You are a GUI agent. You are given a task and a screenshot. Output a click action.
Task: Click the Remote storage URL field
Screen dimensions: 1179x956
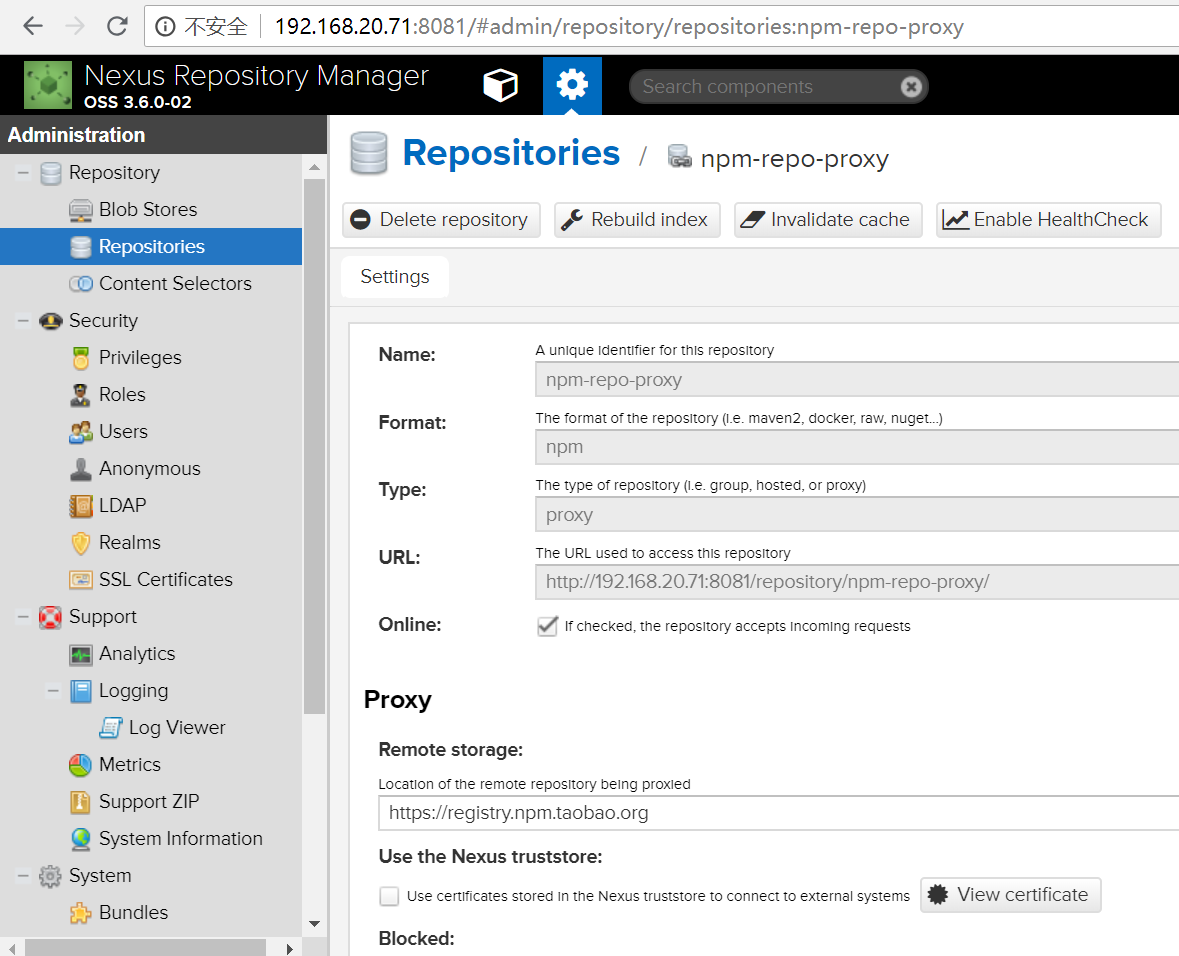tap(778, 813)
